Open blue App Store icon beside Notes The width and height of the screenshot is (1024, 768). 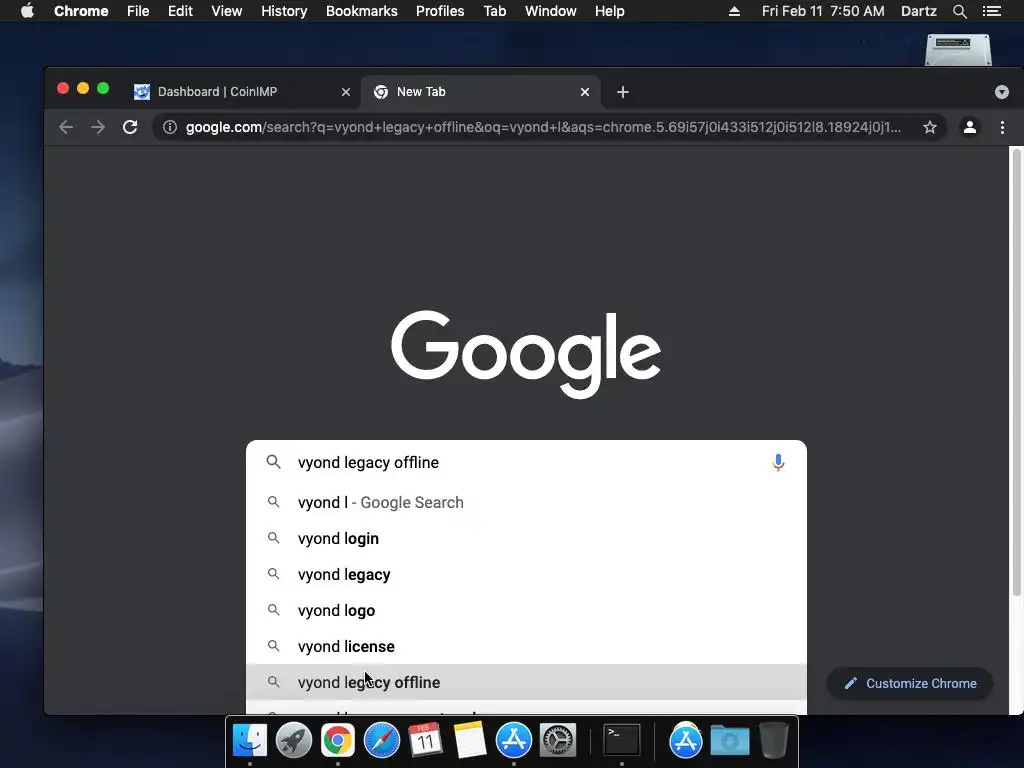point(514,741)
